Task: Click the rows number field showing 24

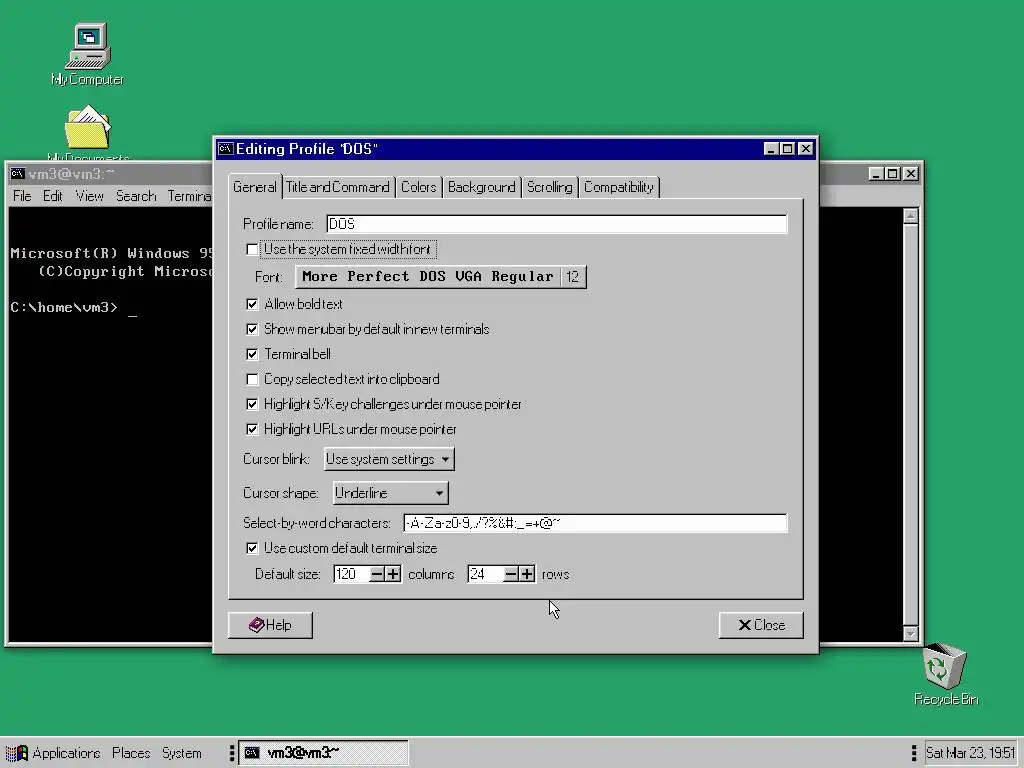Action: pos(485,574)
